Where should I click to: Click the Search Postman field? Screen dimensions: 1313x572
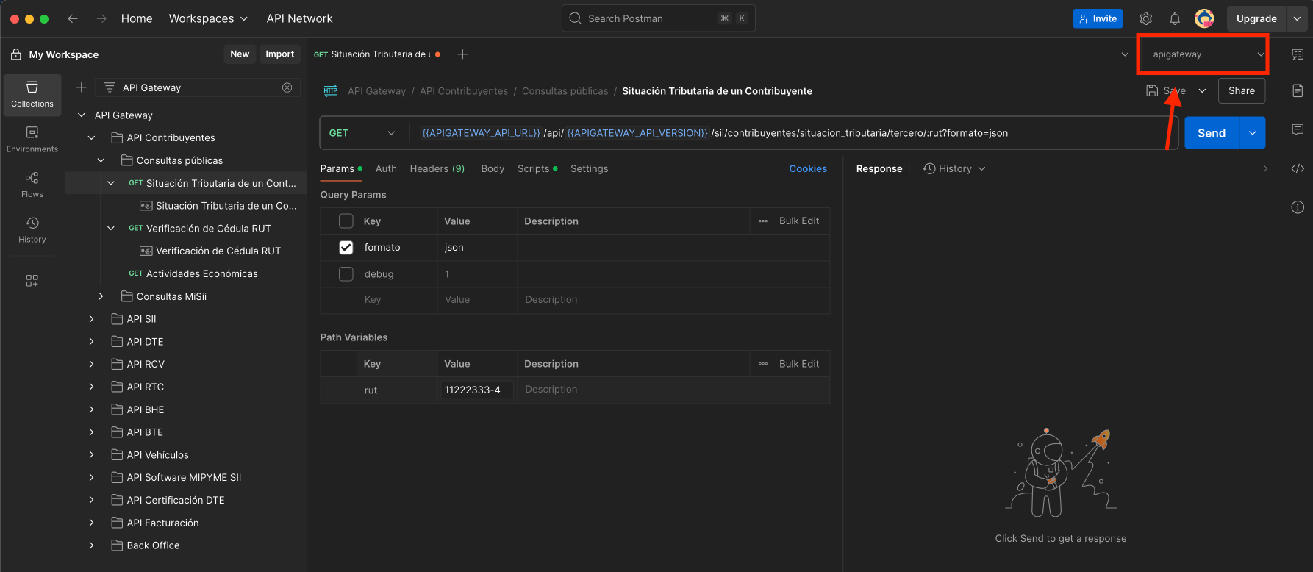(x=658, y=18)
